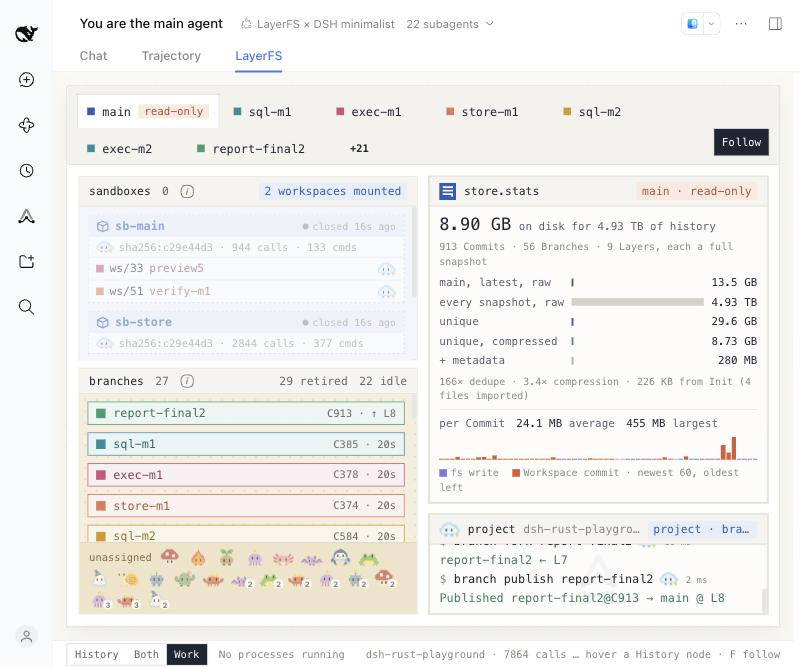
Task: Click the Workspace commit legend swatch
Action: (x=516, y=473)
